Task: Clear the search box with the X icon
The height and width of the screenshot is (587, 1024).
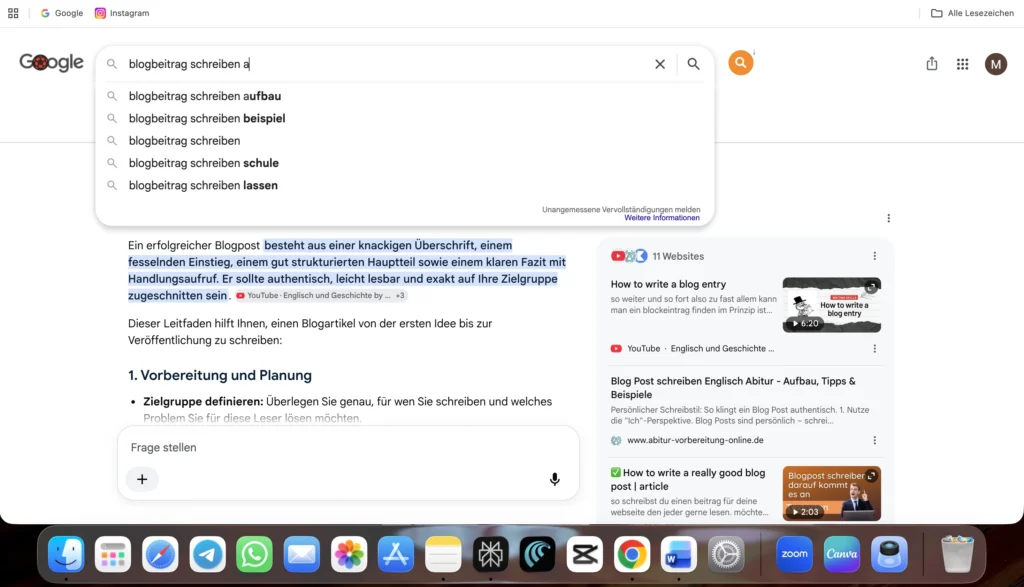Action: [660, 64]
